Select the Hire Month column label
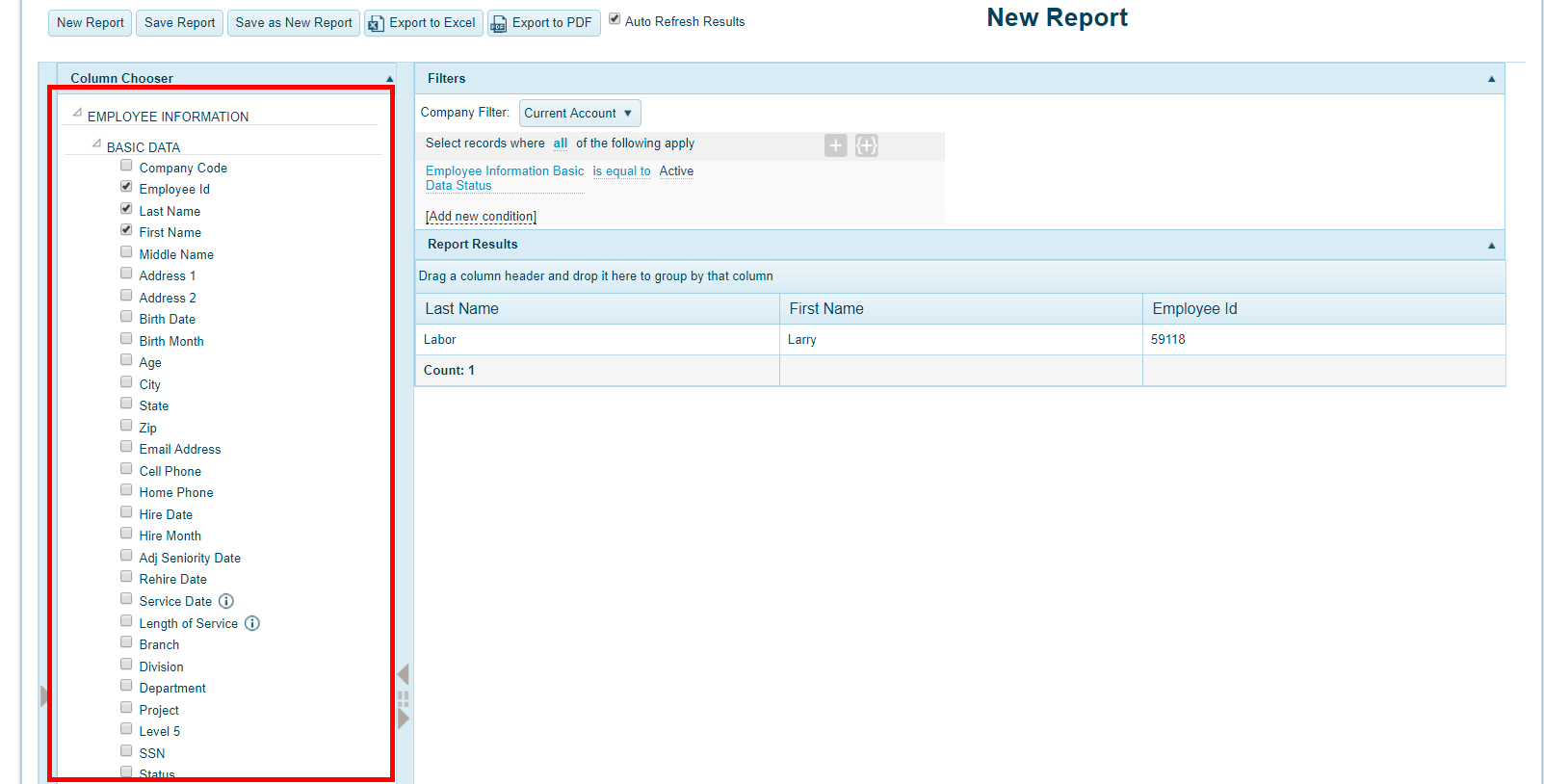 tap(170, 536)
